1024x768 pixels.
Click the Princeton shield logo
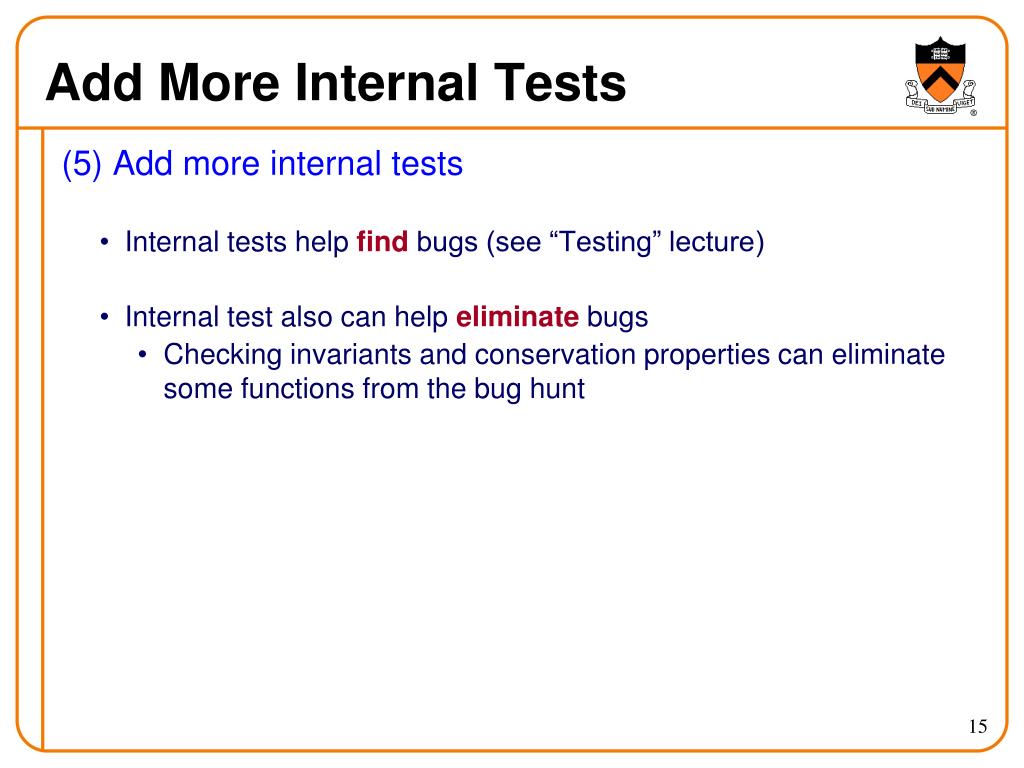pos(940,76)
